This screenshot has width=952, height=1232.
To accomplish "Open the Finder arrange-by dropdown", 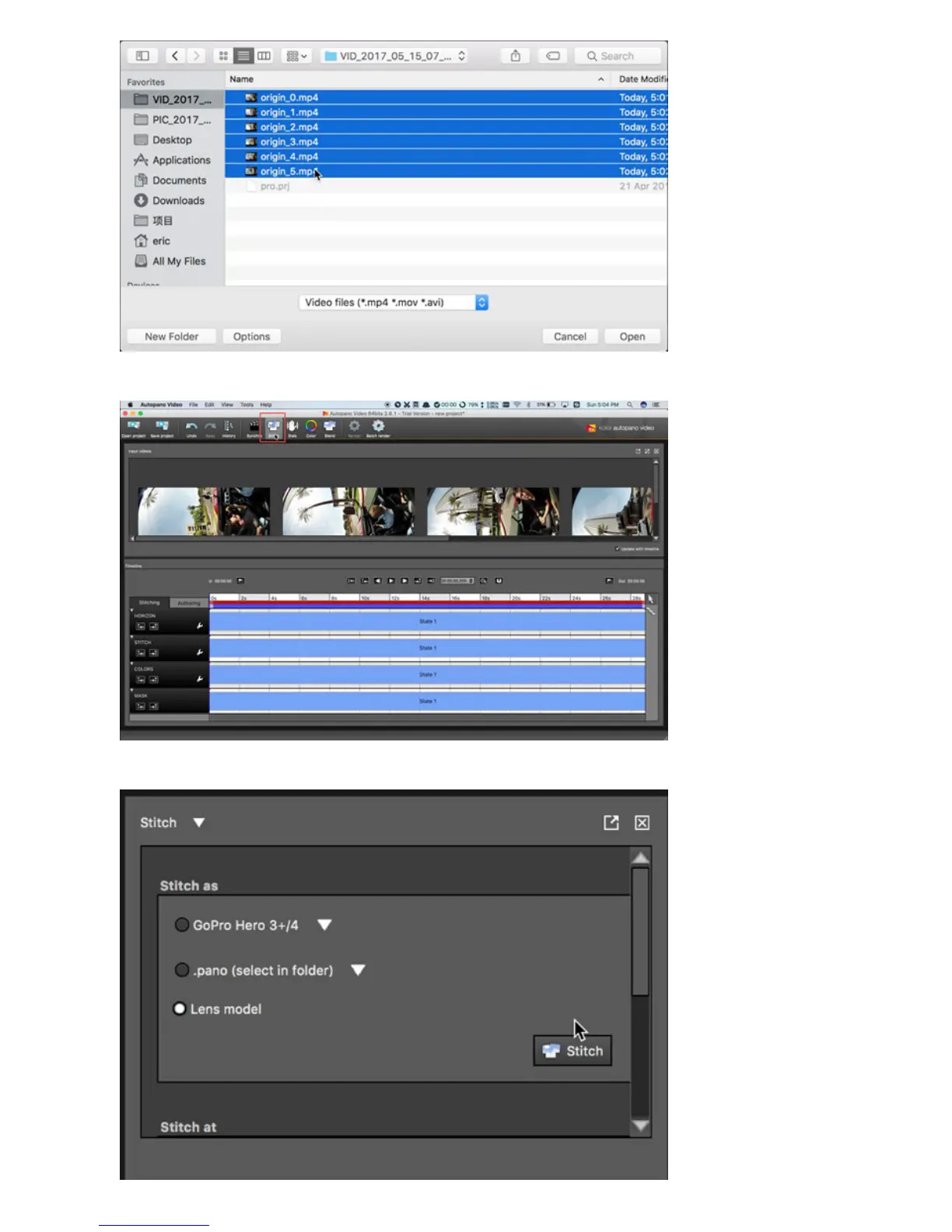I will 296,56.
